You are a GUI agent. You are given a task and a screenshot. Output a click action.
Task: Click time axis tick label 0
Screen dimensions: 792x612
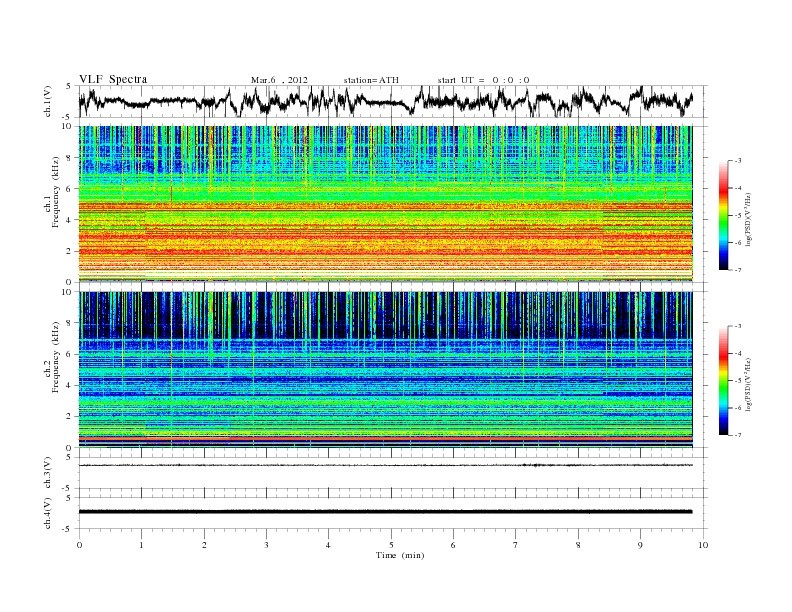79,545
